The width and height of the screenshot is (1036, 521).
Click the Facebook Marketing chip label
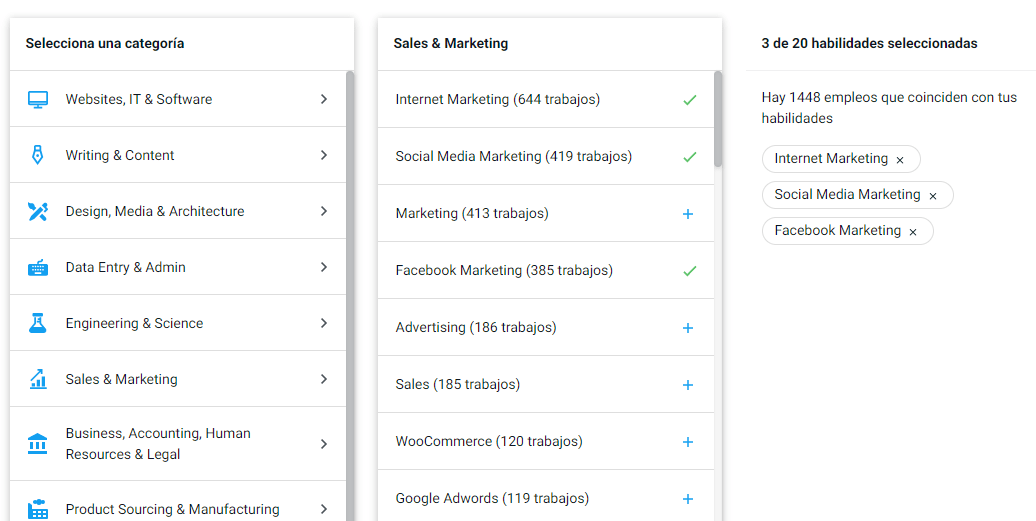coord(838,230)
